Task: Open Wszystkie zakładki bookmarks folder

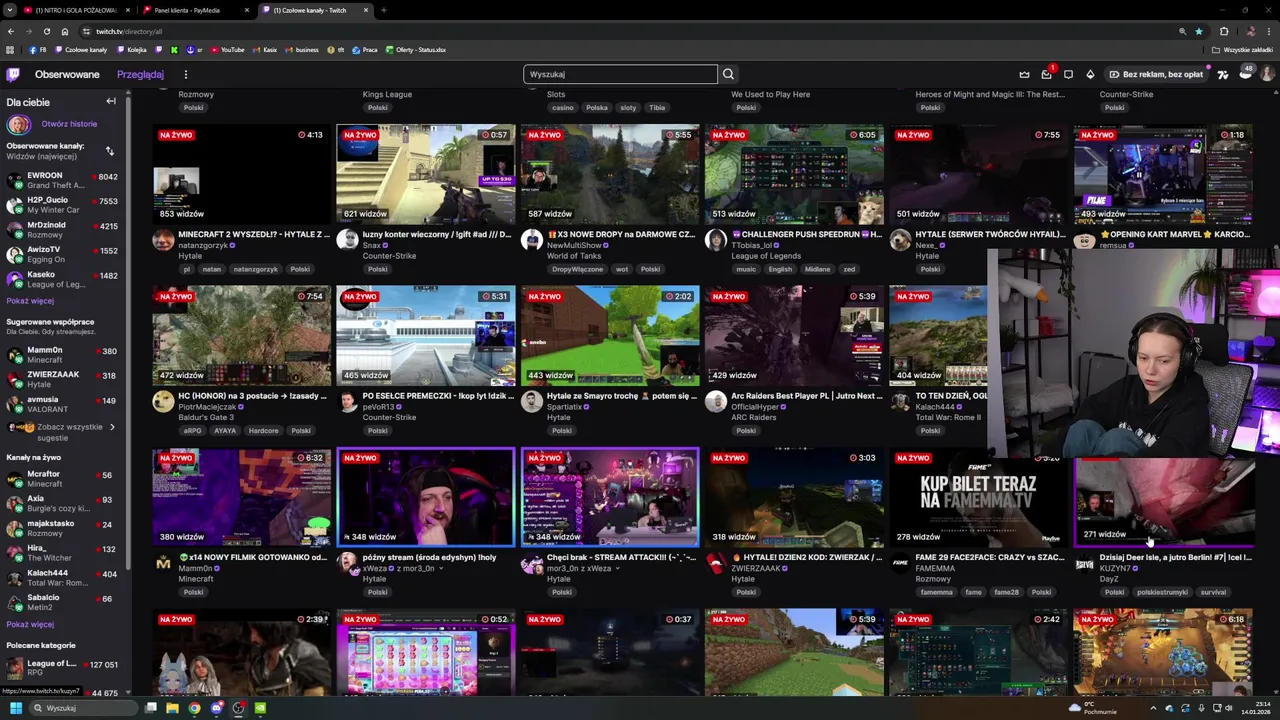Action: [1243, 49]
